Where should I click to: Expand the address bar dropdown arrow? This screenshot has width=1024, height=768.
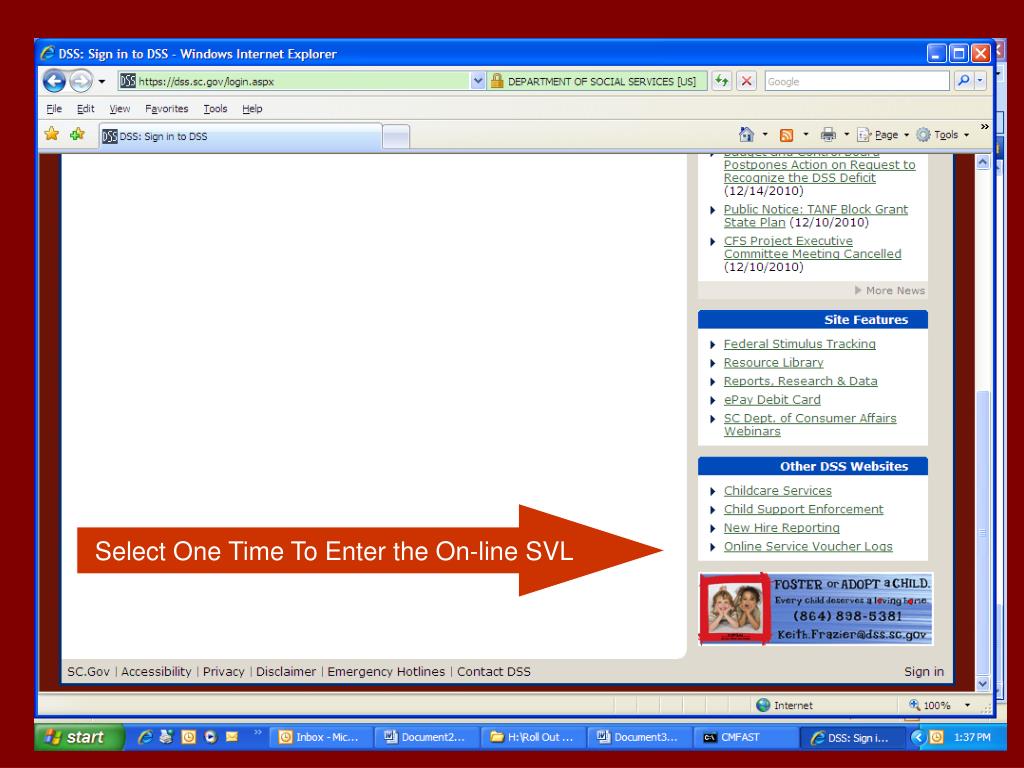477,81
